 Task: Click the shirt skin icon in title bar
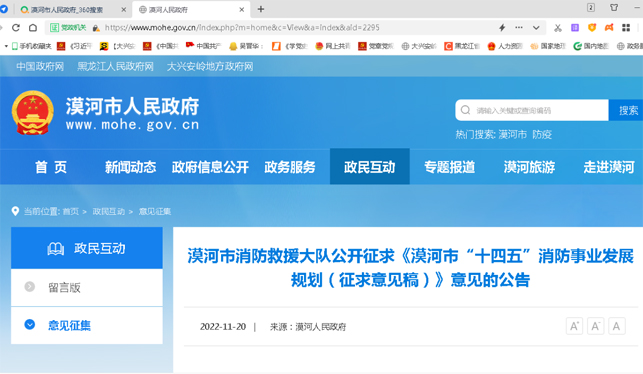point(614,7)
